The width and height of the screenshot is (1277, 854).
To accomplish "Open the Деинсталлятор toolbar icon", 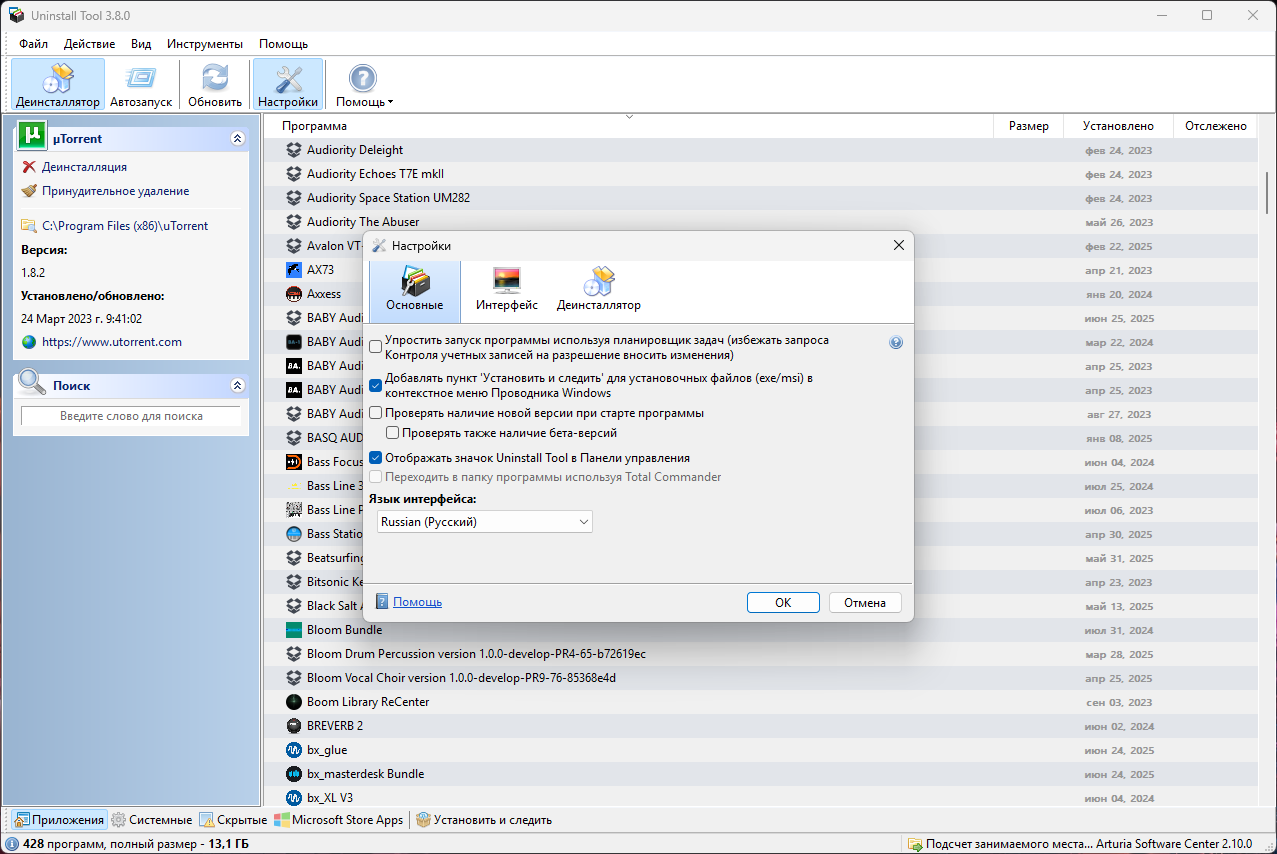I will point(58,84).
